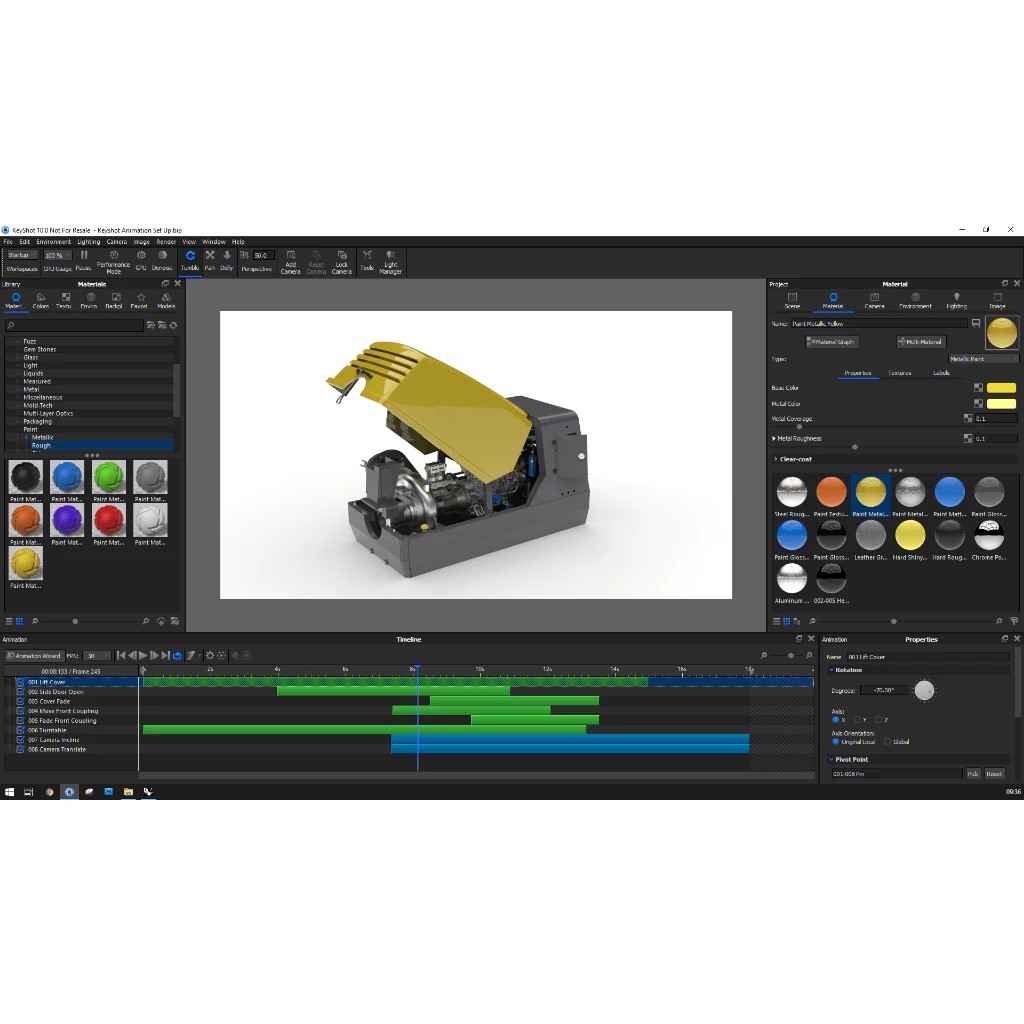Expand the Metal Roughness disclosure triangle
This screenshot has height=1024, width=1024.
click(774, 438)
